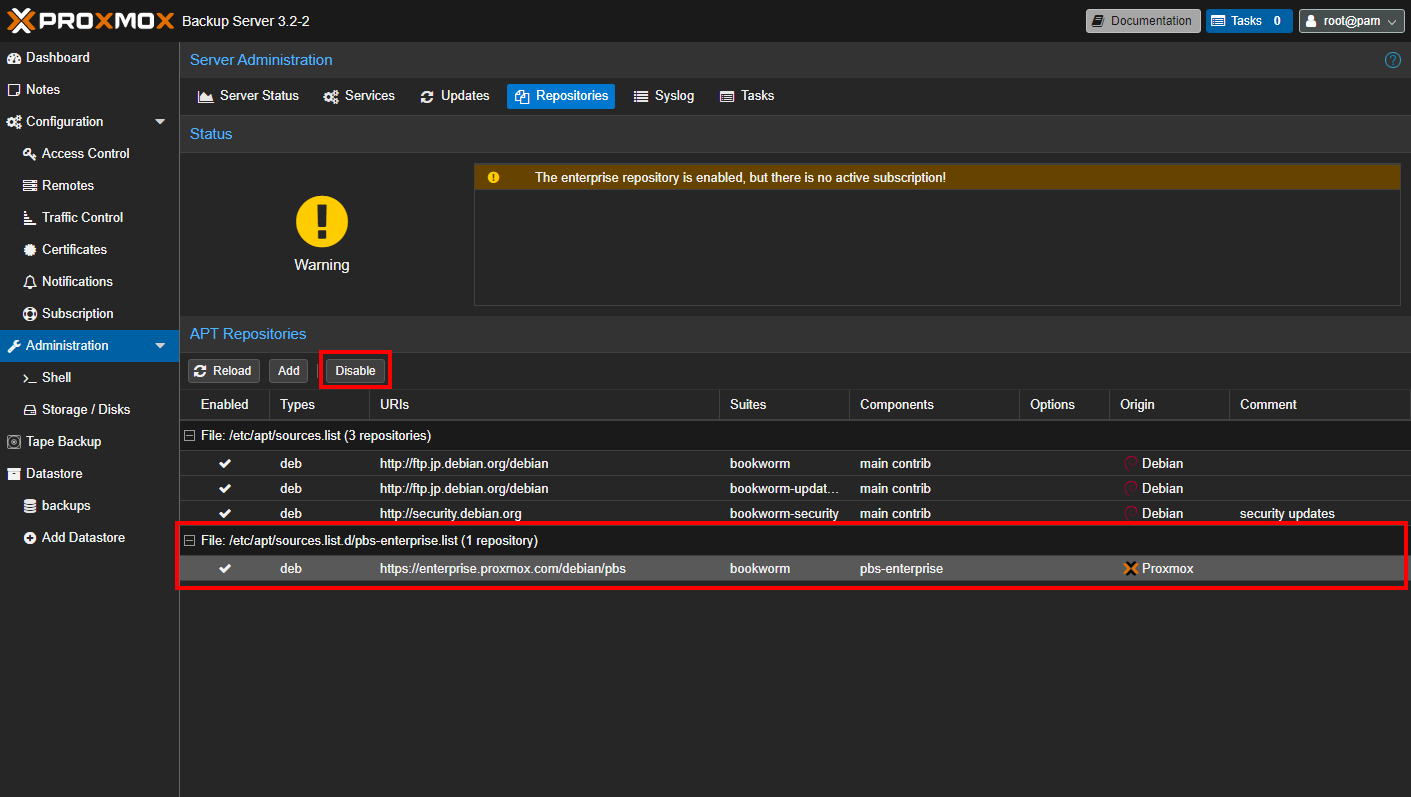Viewport: 1411px width, 797px height.
Task: Open Certificates in the sidebar
Action: 74,250
